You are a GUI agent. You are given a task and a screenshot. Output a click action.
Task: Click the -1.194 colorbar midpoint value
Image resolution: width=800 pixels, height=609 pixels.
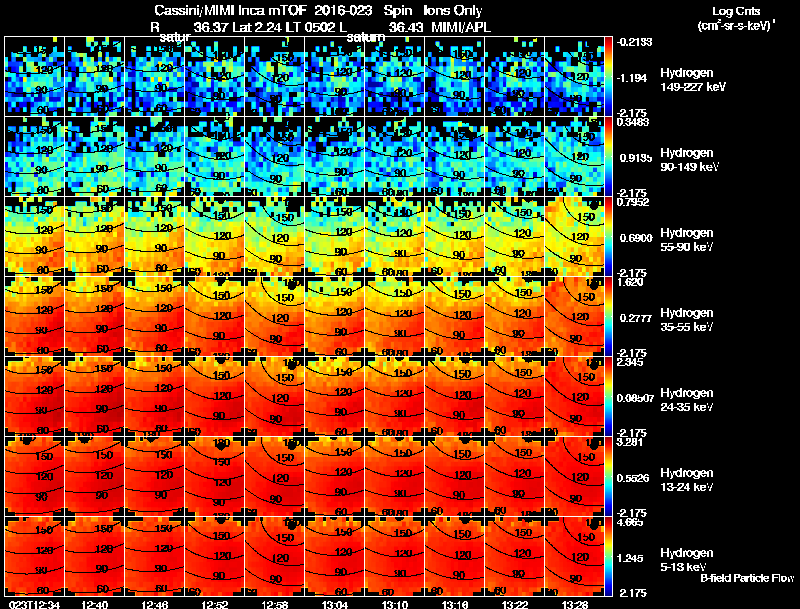tap(632, 78)
